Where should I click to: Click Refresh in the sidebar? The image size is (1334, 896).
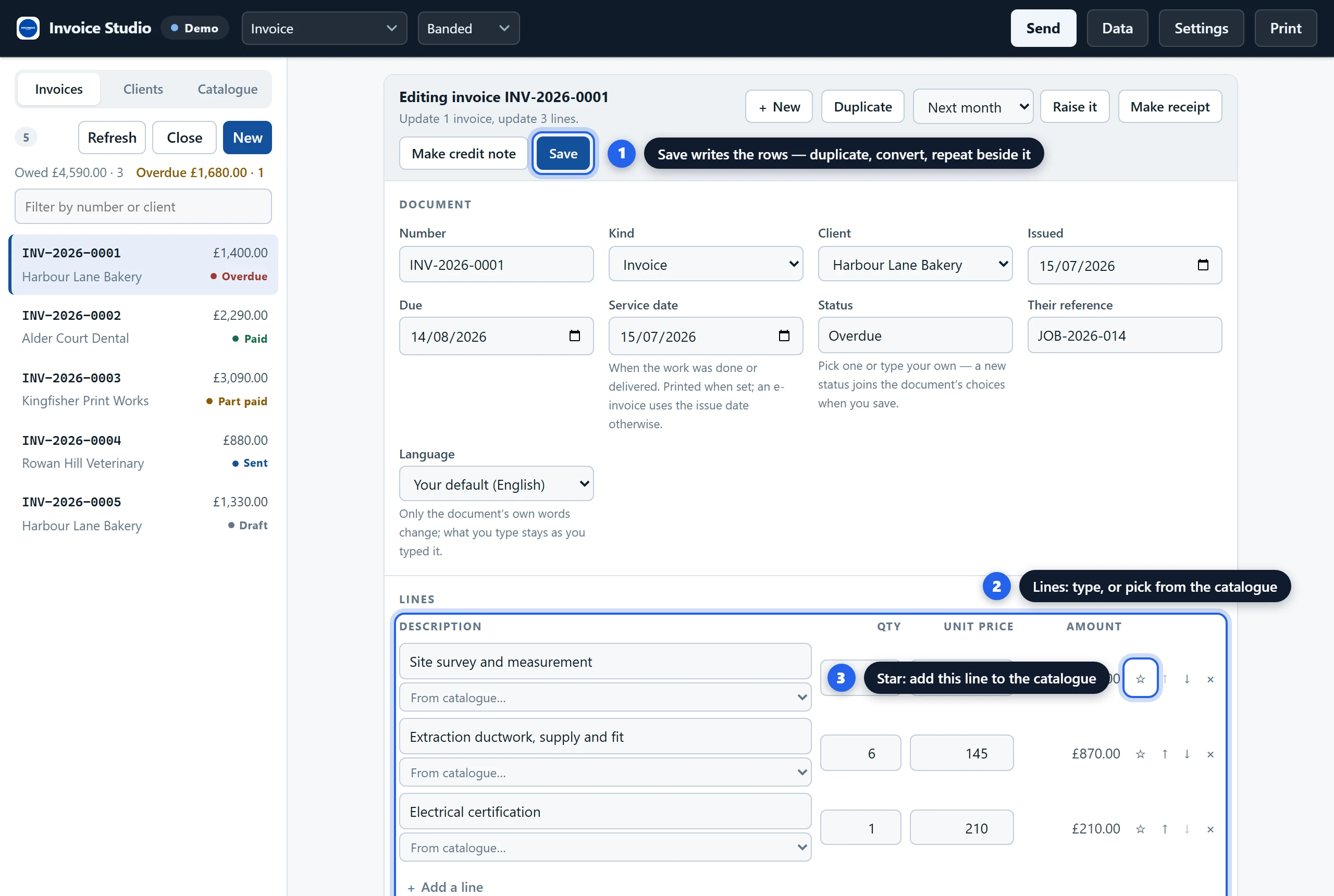[112, 137]
